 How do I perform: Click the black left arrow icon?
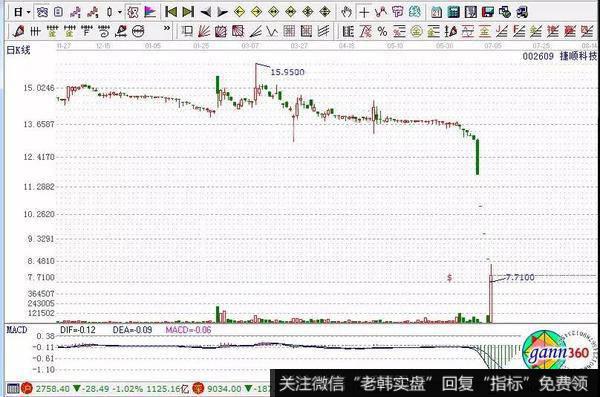pos(205,12)
